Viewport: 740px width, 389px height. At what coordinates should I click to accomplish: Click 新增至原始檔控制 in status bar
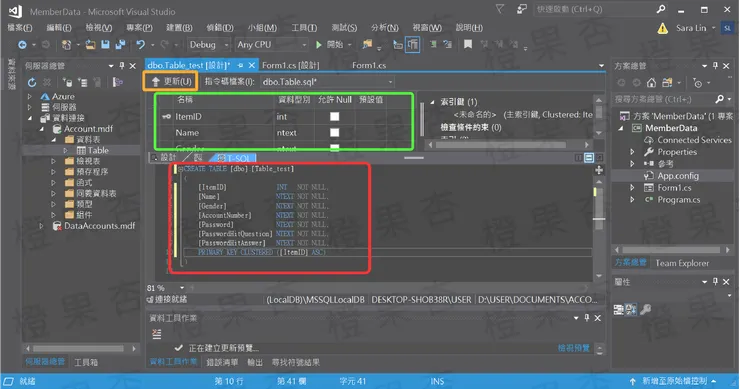click(674, 381)
